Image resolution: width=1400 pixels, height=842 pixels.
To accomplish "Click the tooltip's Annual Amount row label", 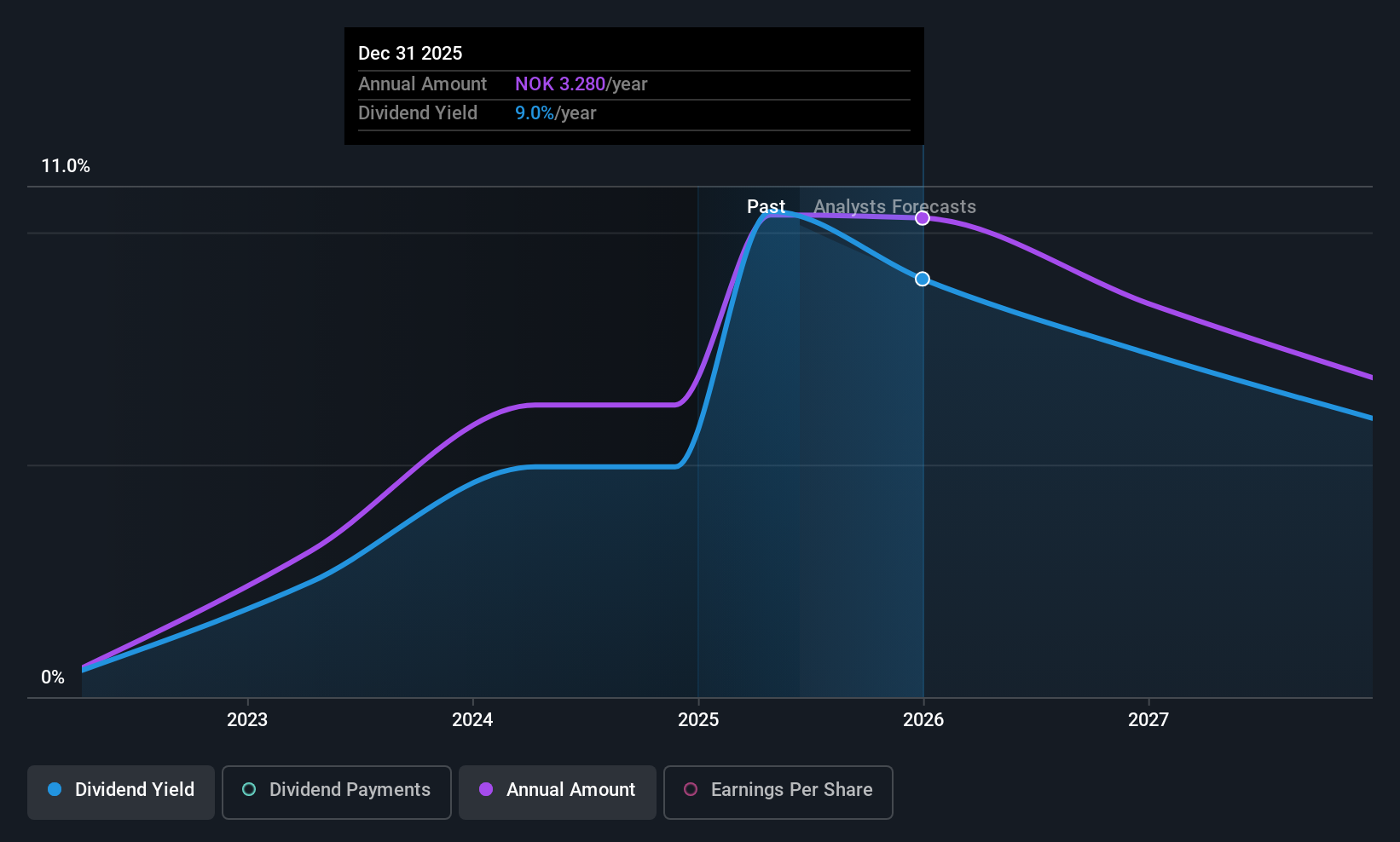I will 422,84.
